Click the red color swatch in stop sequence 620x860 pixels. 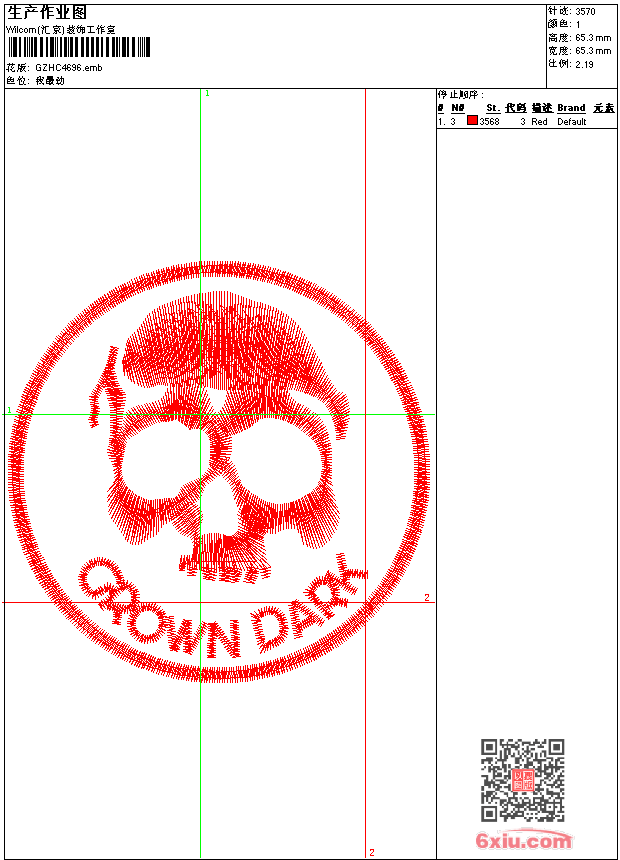coord(472,121)
